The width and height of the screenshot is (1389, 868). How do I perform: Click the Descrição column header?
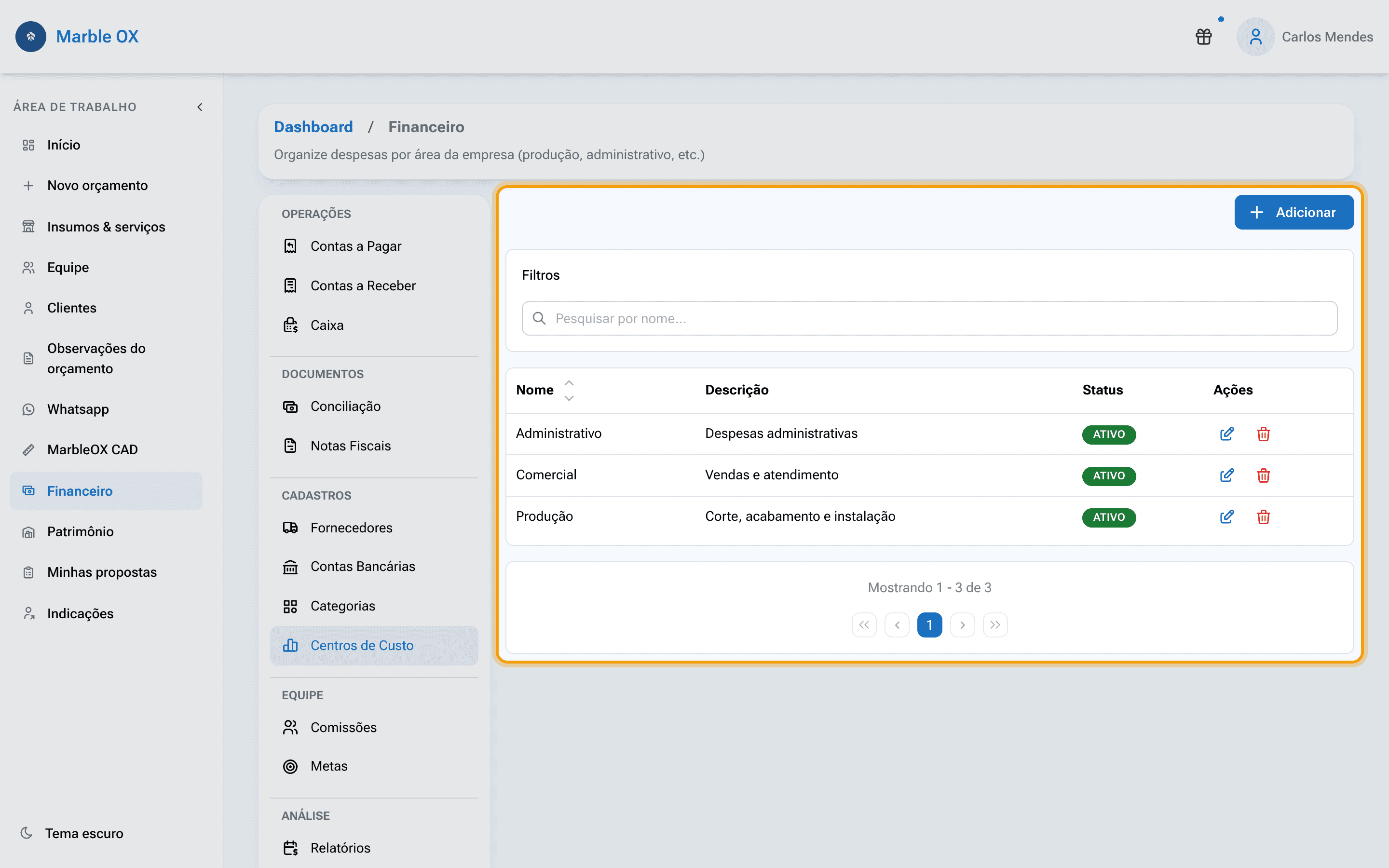[736, 391]
